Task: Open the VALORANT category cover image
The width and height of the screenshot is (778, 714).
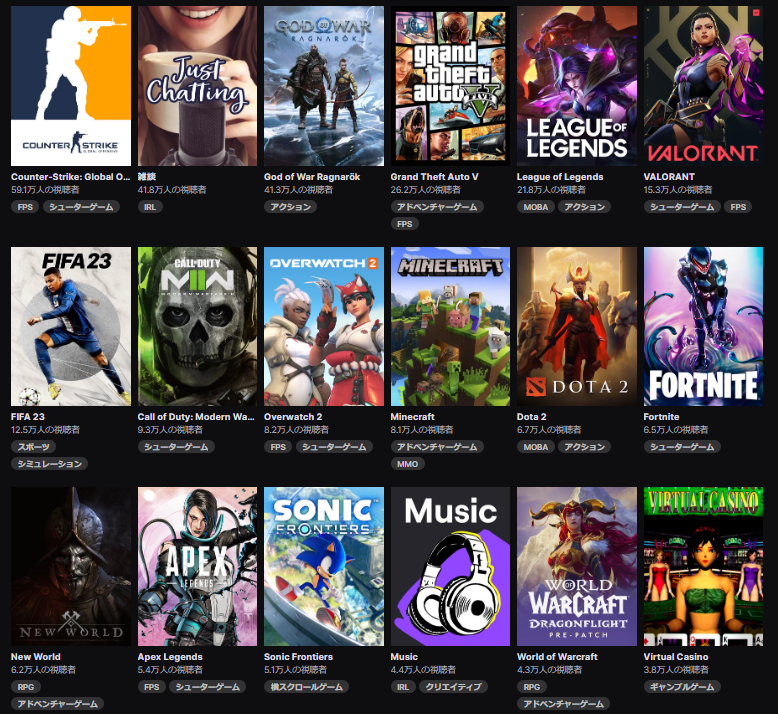Action: click(703, 86)
